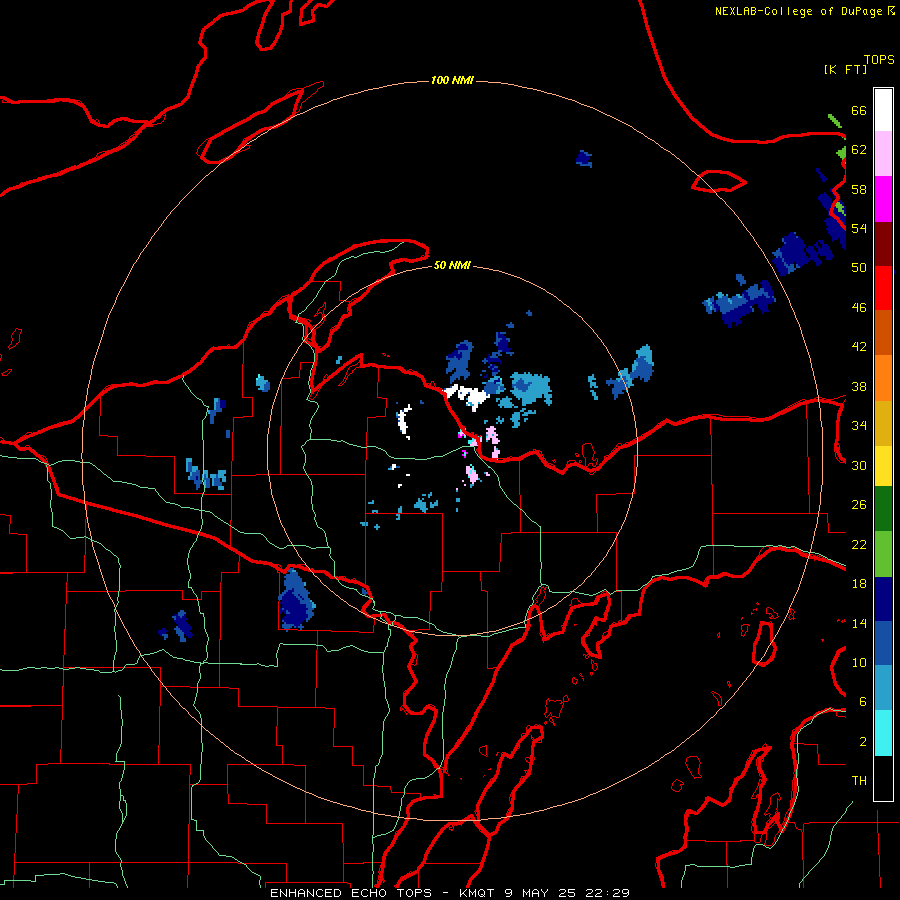Click the yellow 34 kft legend swatch
The height and width of the screenshot is (900, 900).
883,466
